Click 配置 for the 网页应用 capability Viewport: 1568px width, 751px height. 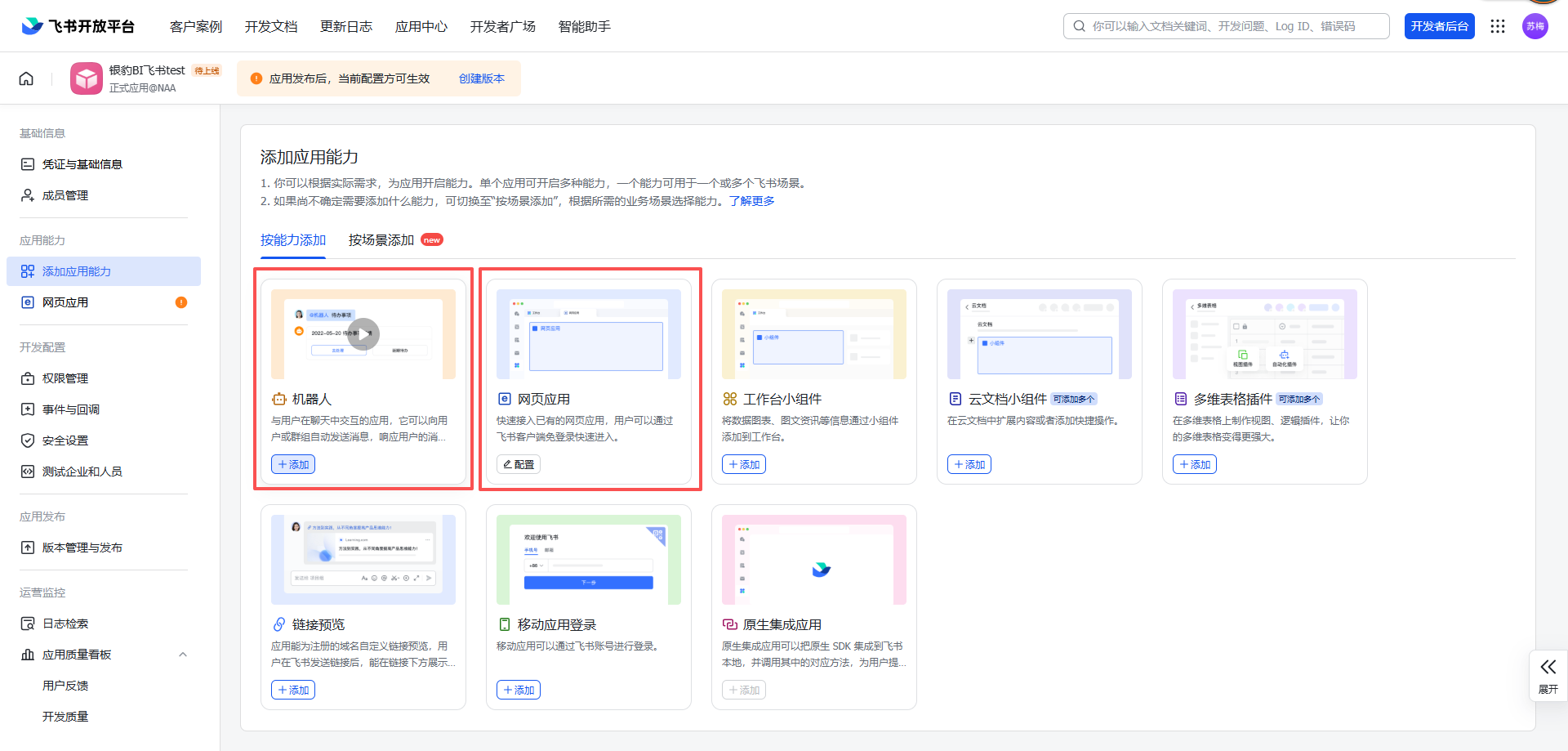click(x=519, y=464)
